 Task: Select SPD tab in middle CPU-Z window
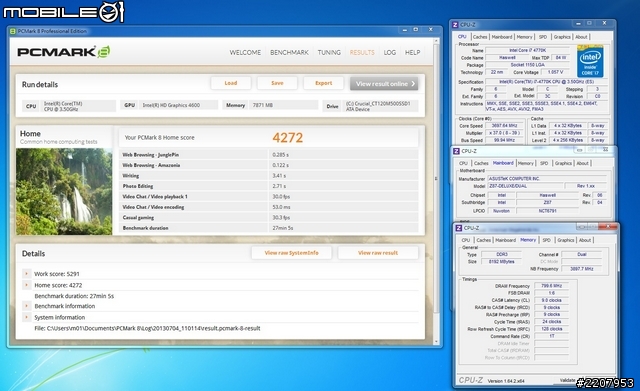coord(544,163)
